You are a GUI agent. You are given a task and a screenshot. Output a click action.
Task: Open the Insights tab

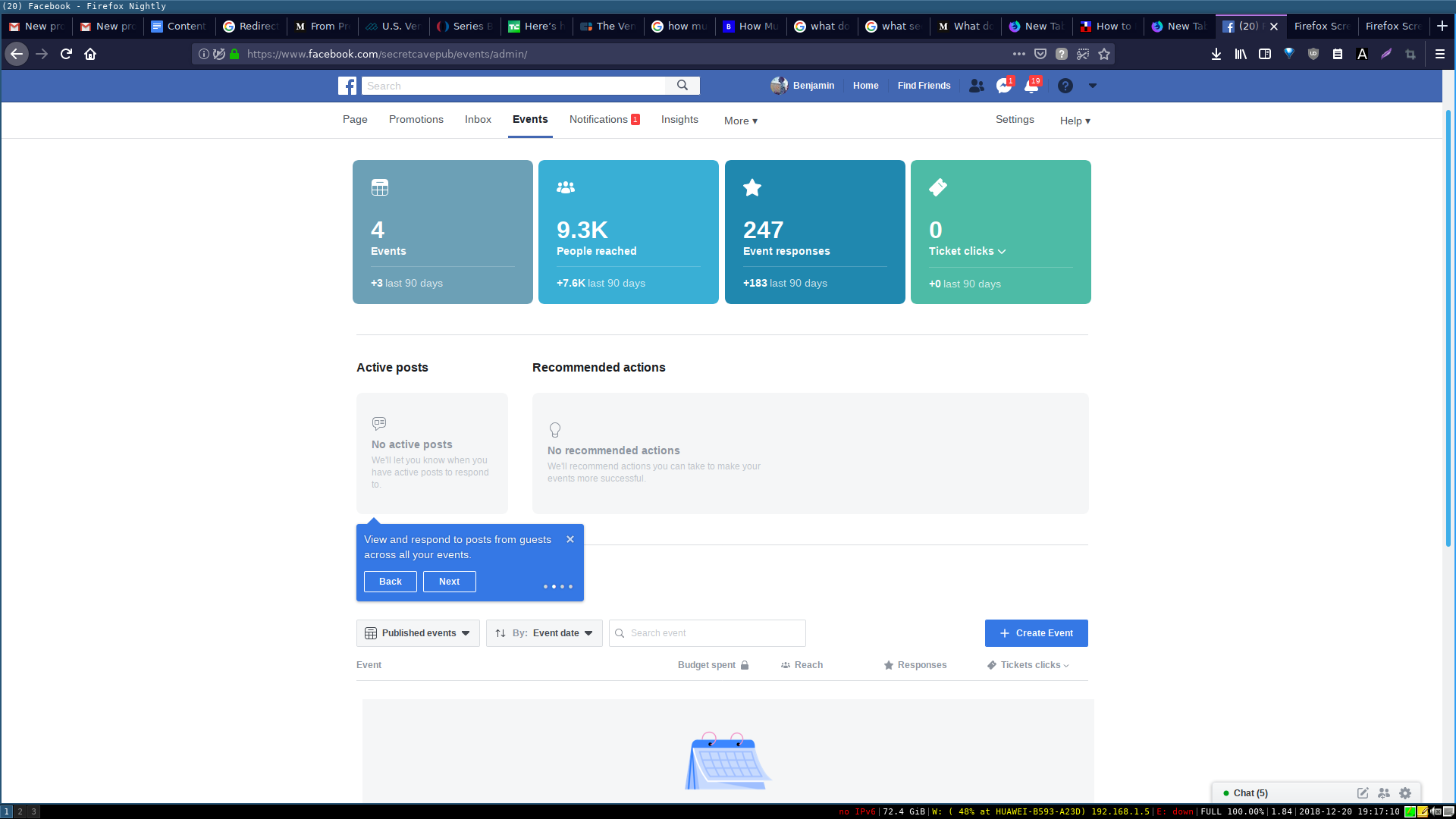pyautogui.click(x=679, y=119)
